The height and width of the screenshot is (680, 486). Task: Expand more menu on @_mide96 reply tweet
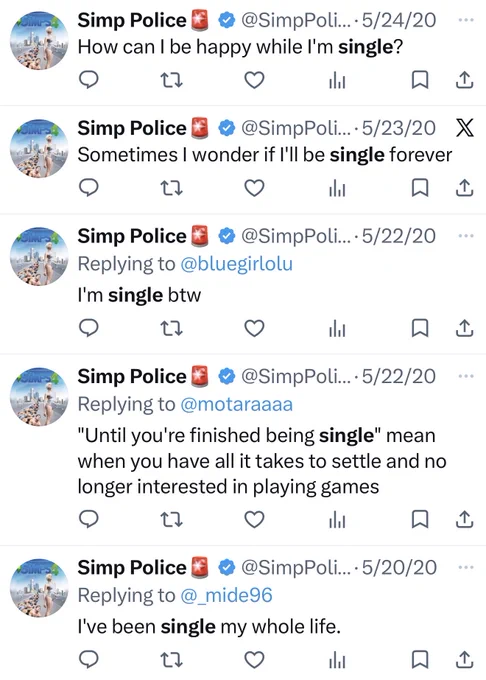466,567
